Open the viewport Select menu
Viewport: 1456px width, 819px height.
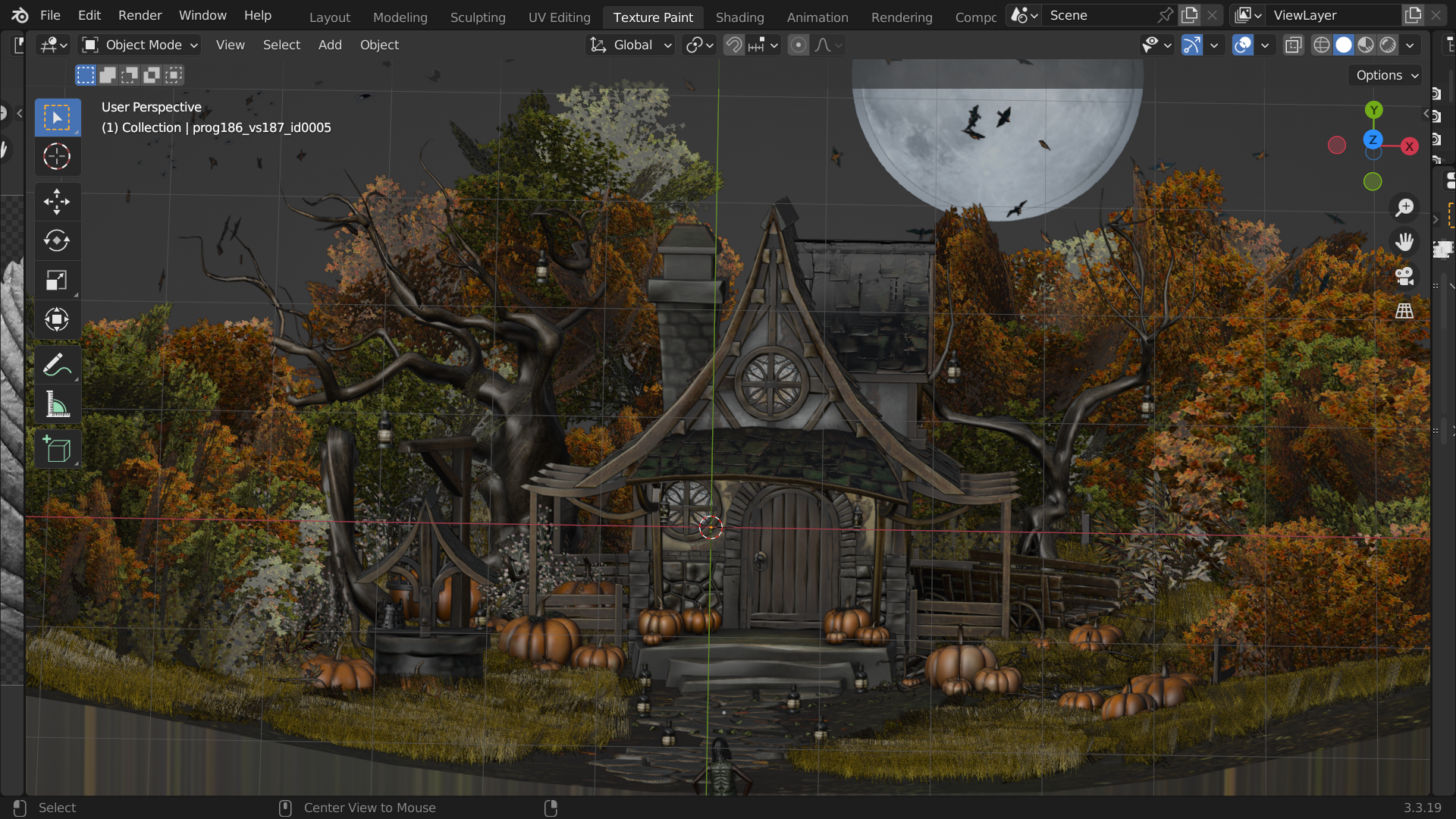[x=281, y=45]
